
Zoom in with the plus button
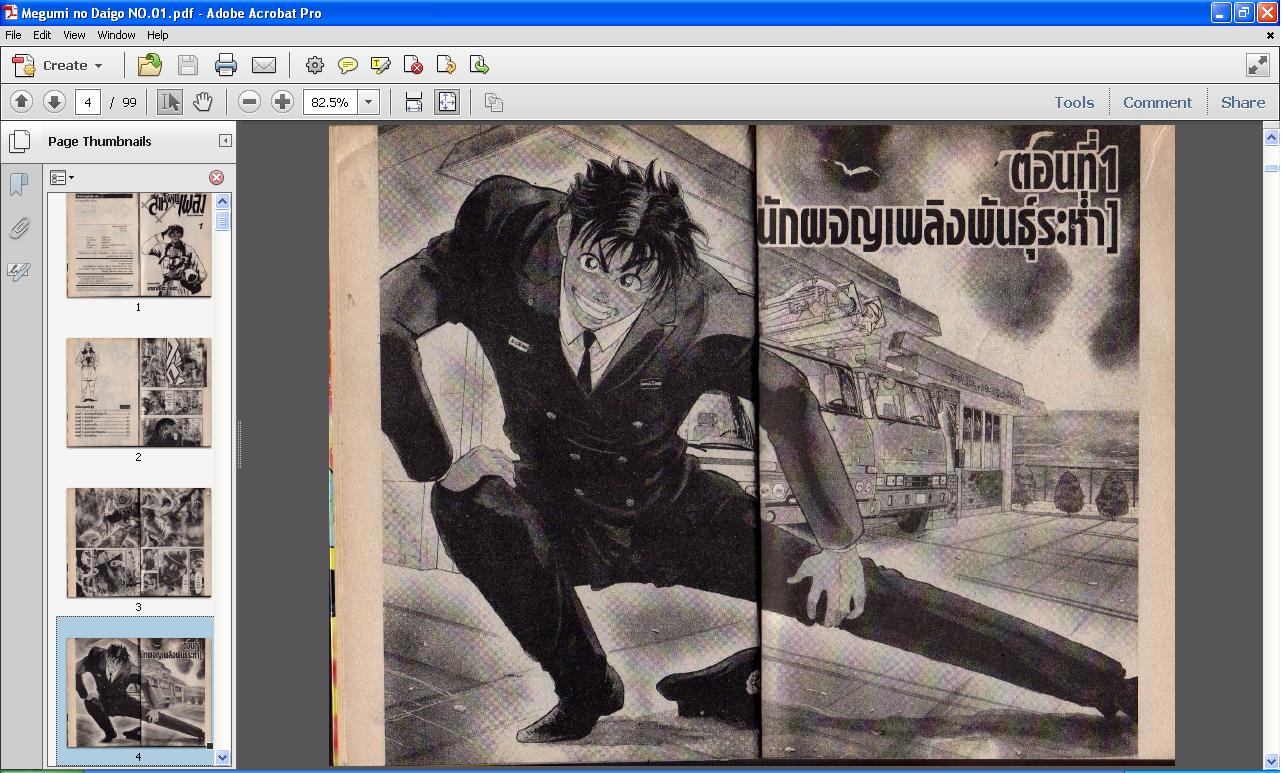[282, 102]
